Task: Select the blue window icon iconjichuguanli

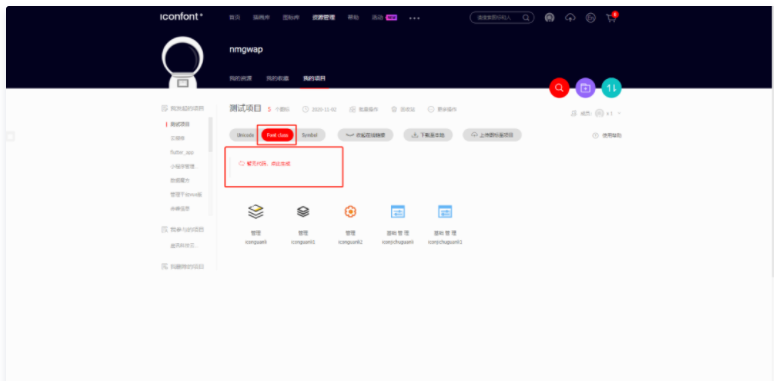Action: 398,212
